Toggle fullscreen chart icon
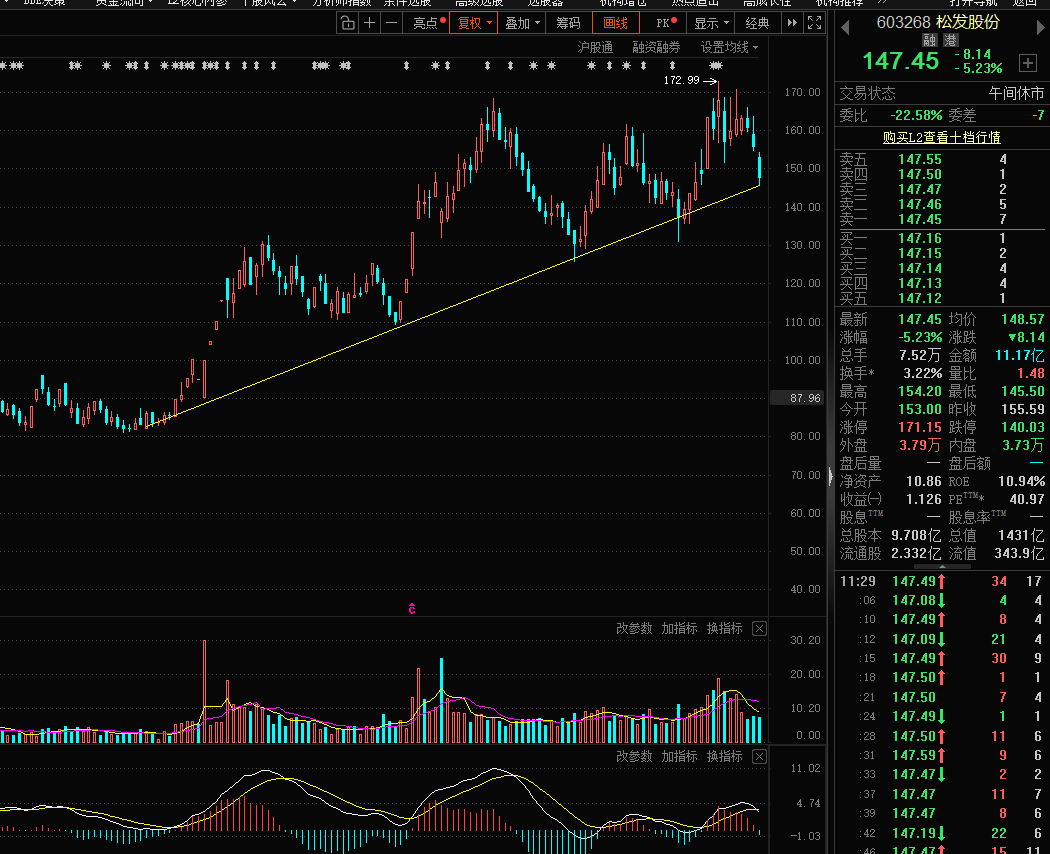This screenshot has height=854, width=1050. tap(814, 23)
